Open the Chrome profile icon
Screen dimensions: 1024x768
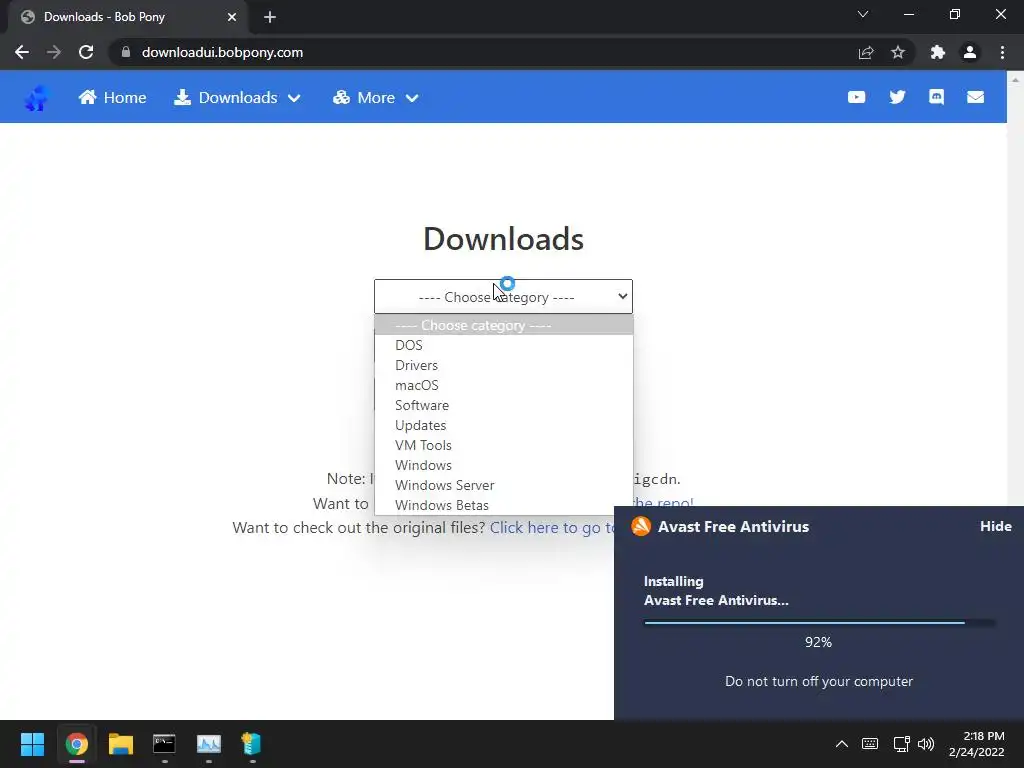tap(970, 52)
